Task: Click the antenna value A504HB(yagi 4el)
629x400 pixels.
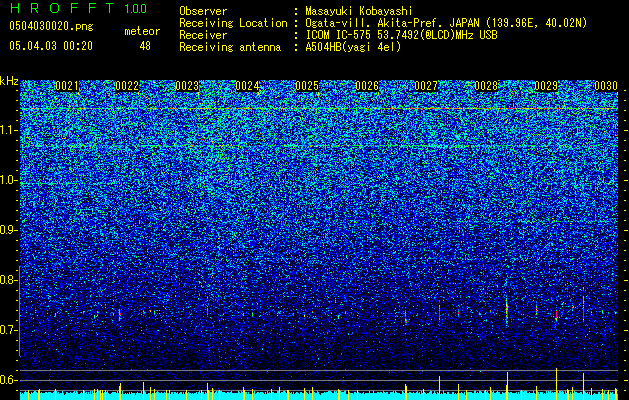Action: 353,47
